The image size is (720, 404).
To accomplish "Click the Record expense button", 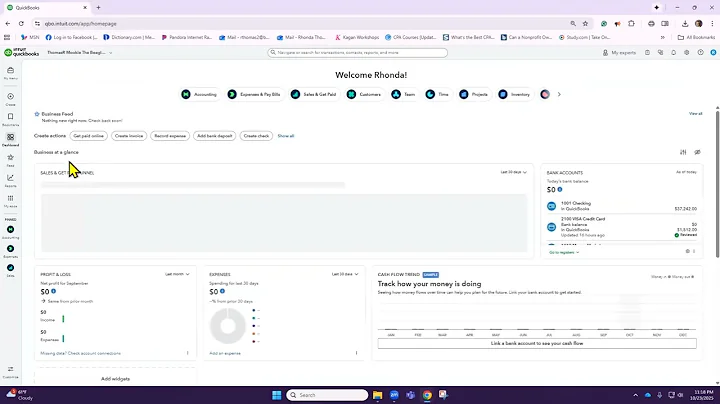I will [x=170, y=136].
